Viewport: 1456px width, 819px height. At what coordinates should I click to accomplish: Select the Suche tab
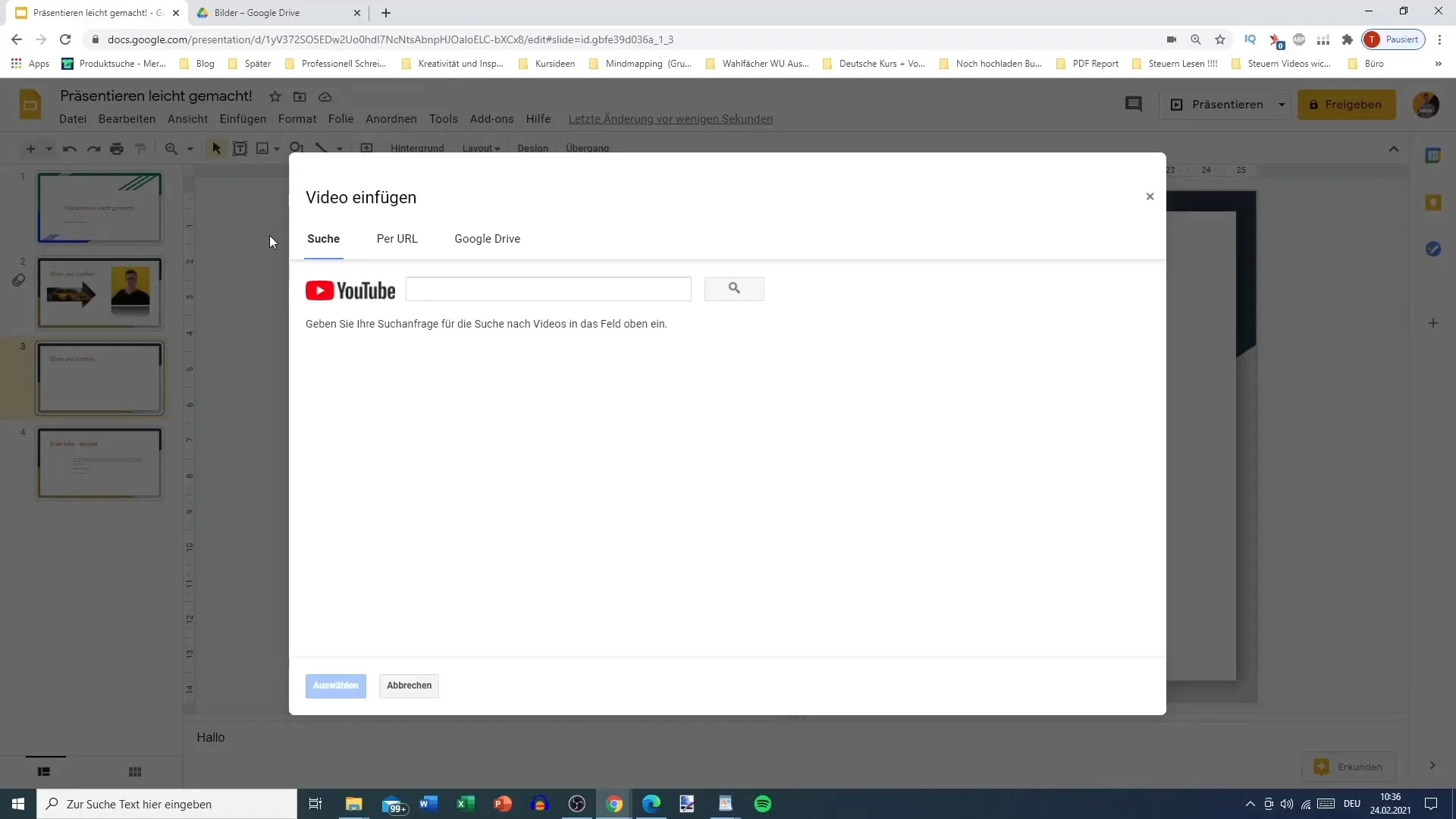point(323,239)
